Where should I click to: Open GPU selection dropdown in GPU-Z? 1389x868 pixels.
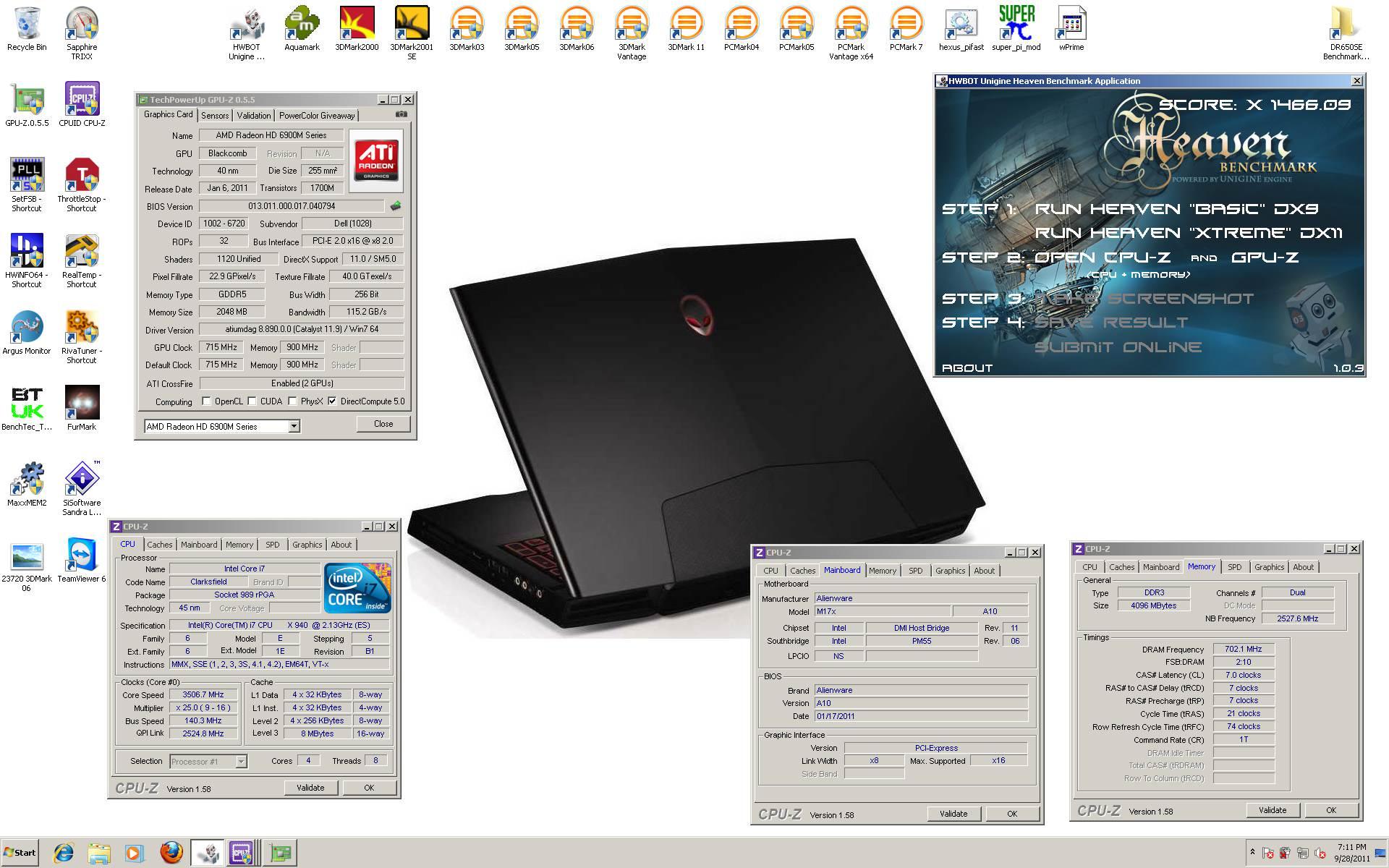pos(294,427)
